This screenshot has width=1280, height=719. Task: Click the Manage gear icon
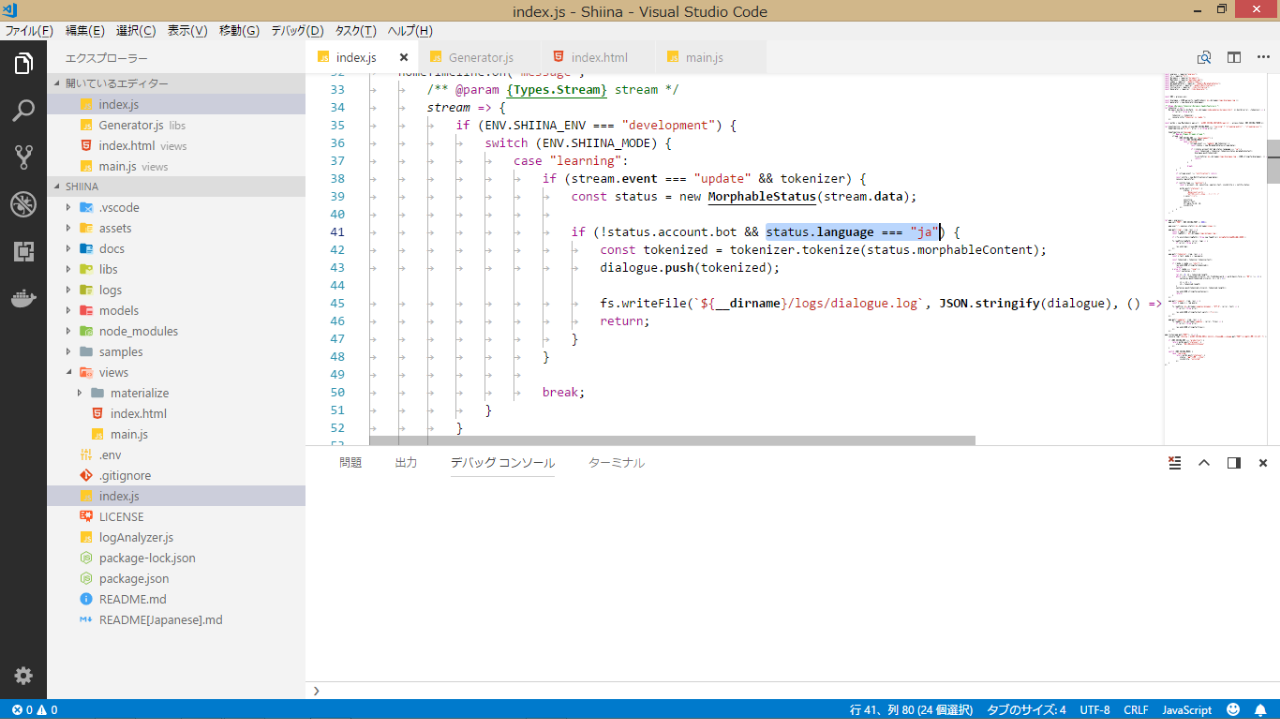23,675
